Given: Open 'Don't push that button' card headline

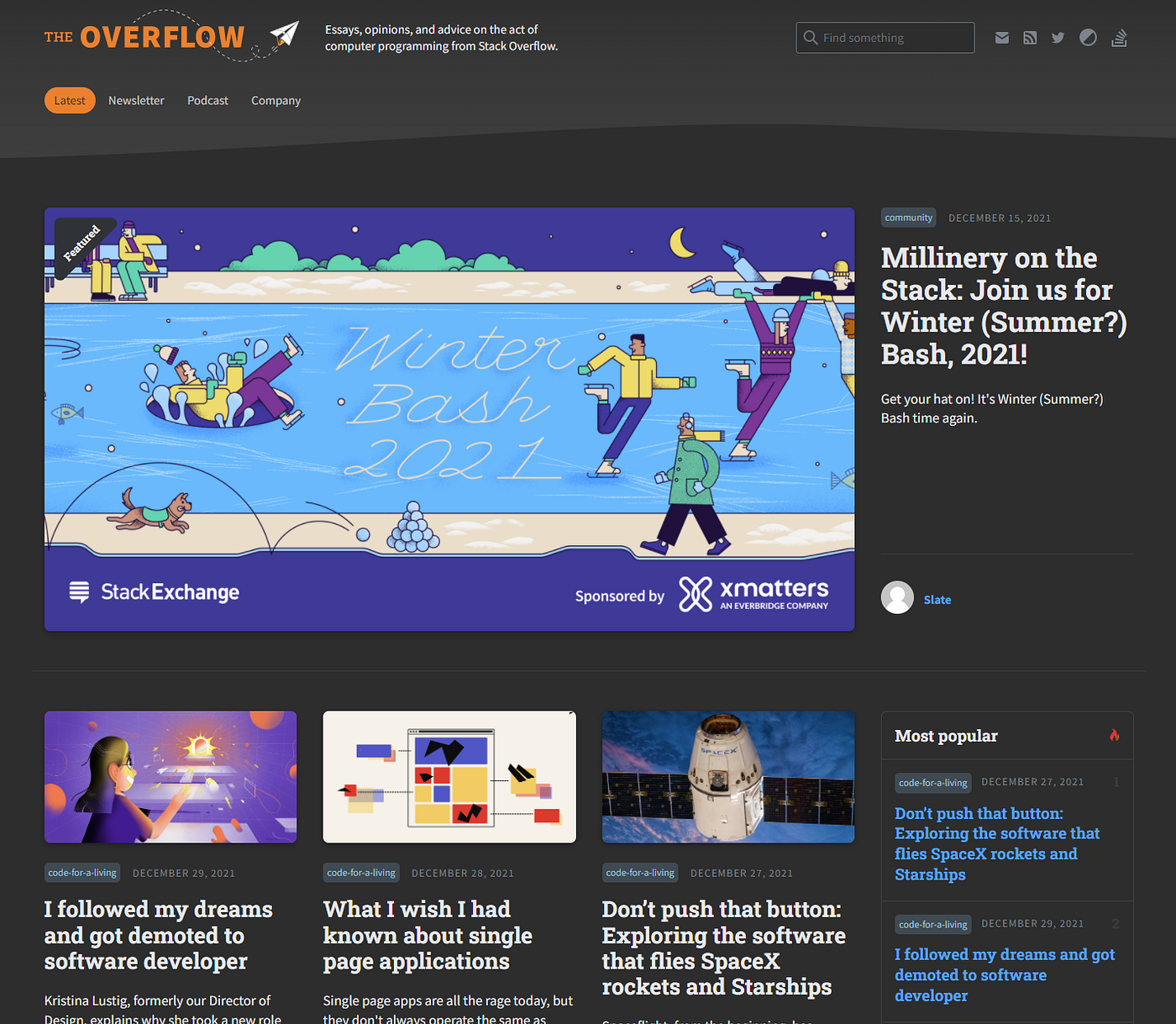Looking at the screenshot, I should coord(723,948).
